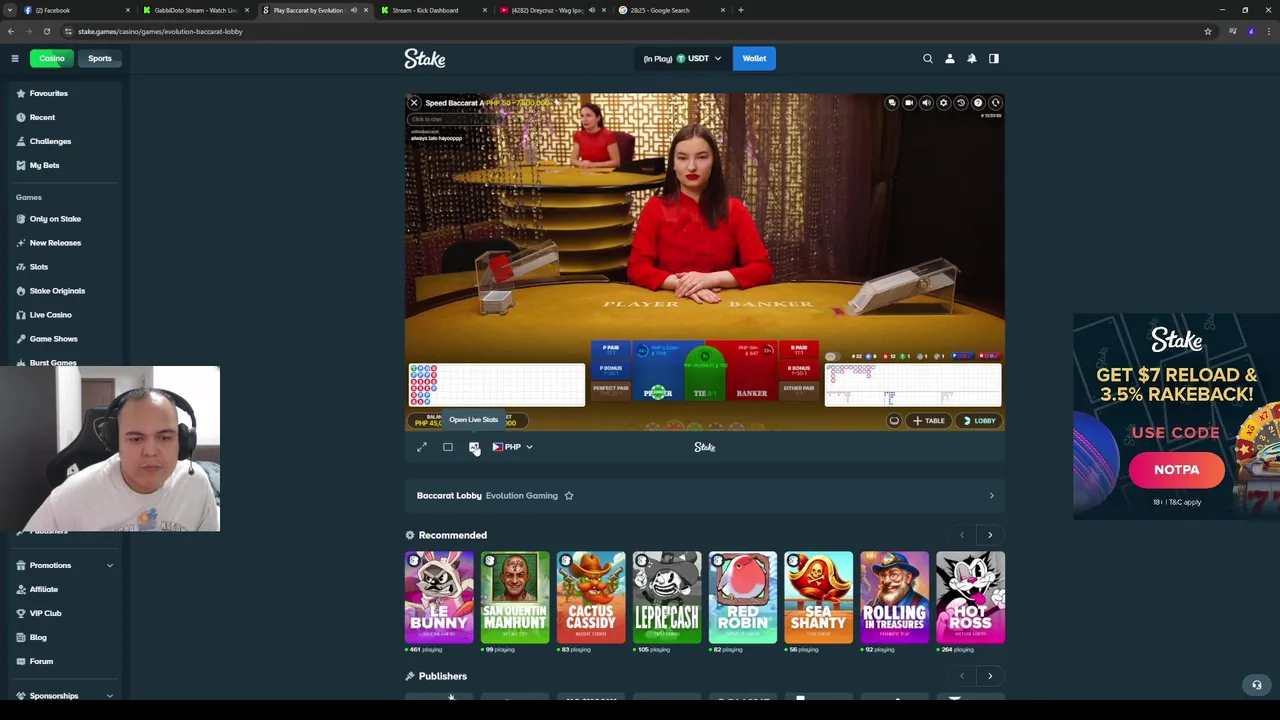The width and height of the screenshot is (1280, 720).
Task: Click the NOTPA promo code button
Action: pyautogui.click(x=1177, y=470)
